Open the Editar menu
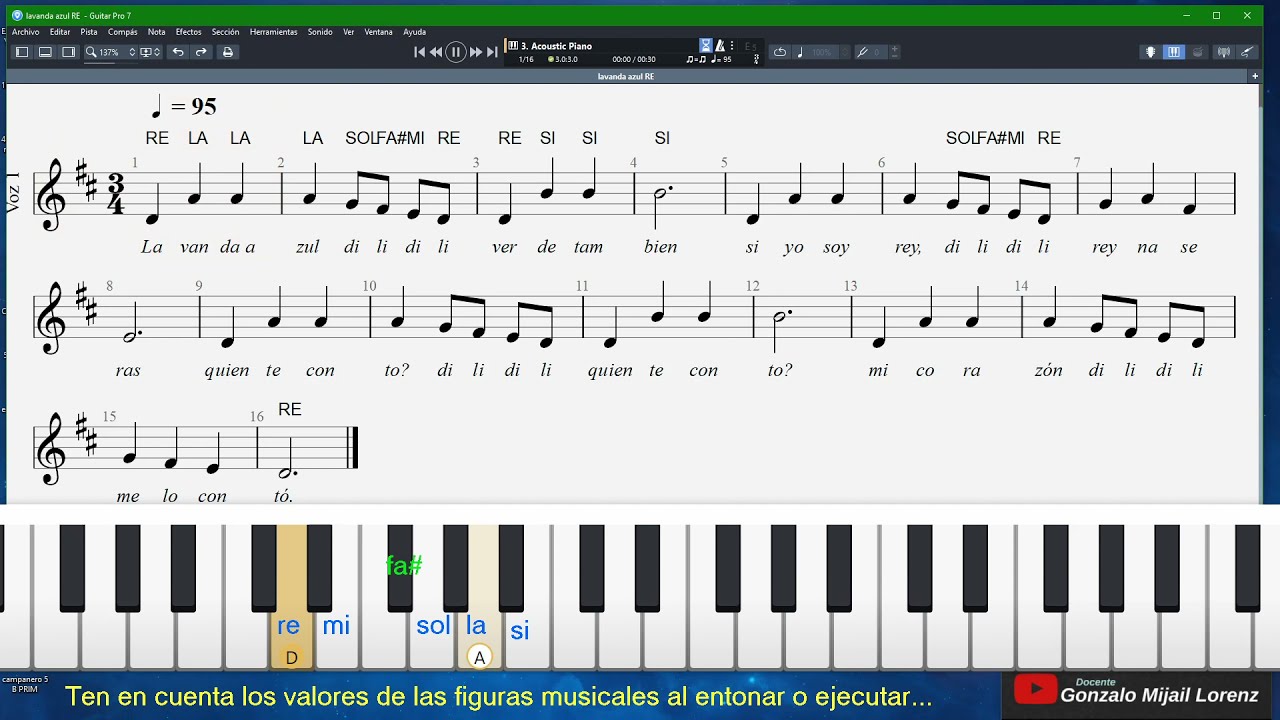Viewport: 1280px width, 720px height. click(x=60, y=32)
